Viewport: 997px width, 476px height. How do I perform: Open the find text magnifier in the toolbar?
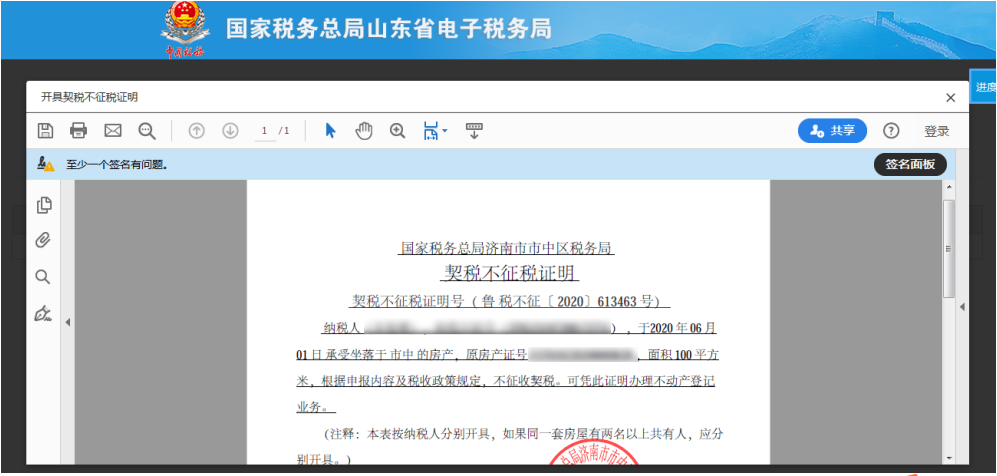click(x=147, y=131)
